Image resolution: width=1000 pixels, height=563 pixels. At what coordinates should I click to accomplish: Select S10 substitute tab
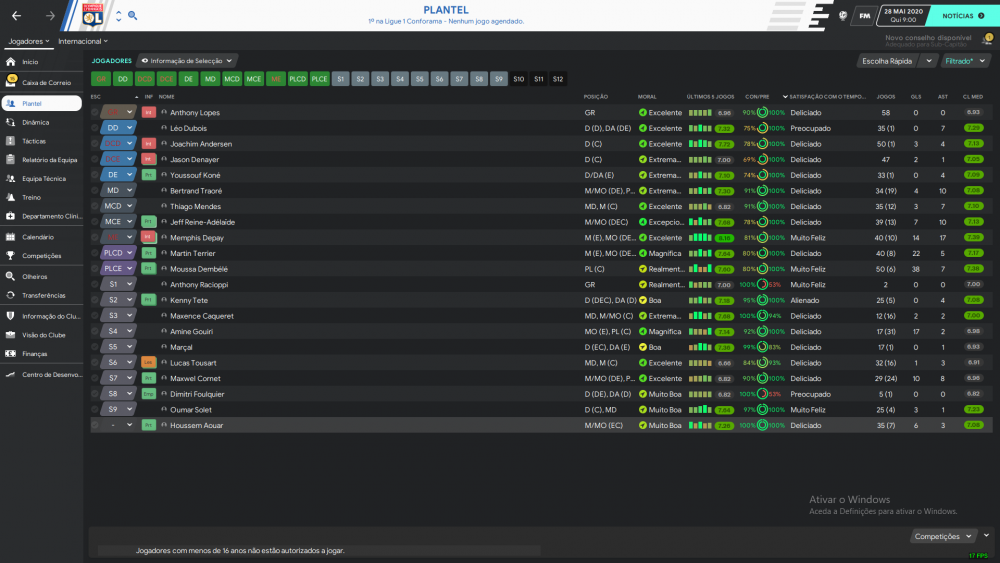(x=518, y=79)
